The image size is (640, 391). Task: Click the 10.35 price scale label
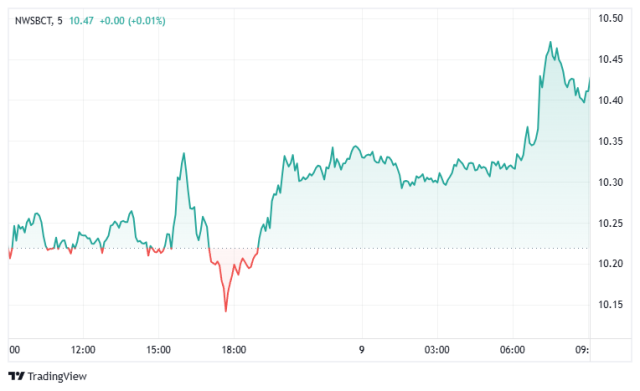[x=611, y=142]
